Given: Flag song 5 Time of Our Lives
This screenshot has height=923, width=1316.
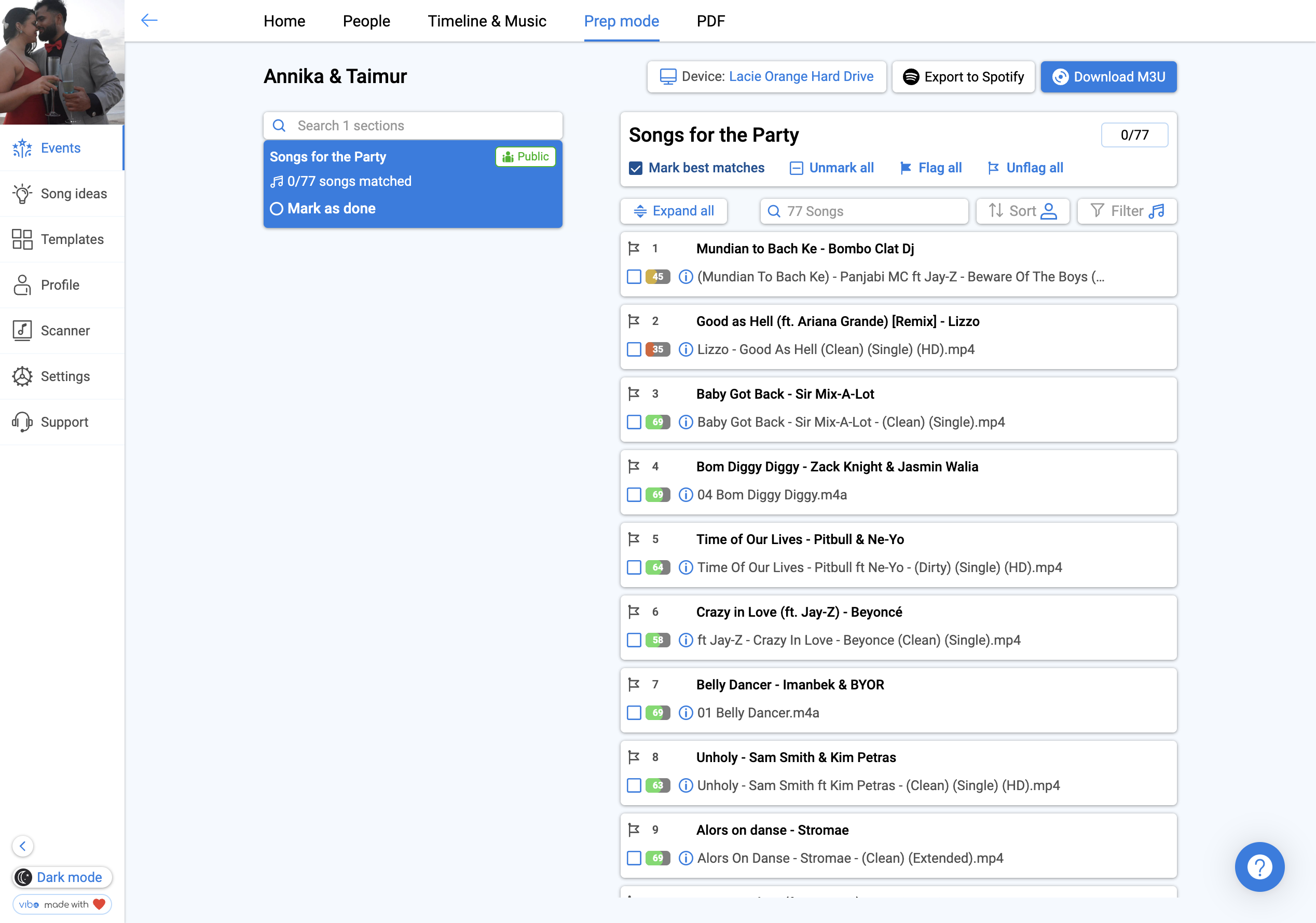Looking at the screenshot, I should point(634,539).
